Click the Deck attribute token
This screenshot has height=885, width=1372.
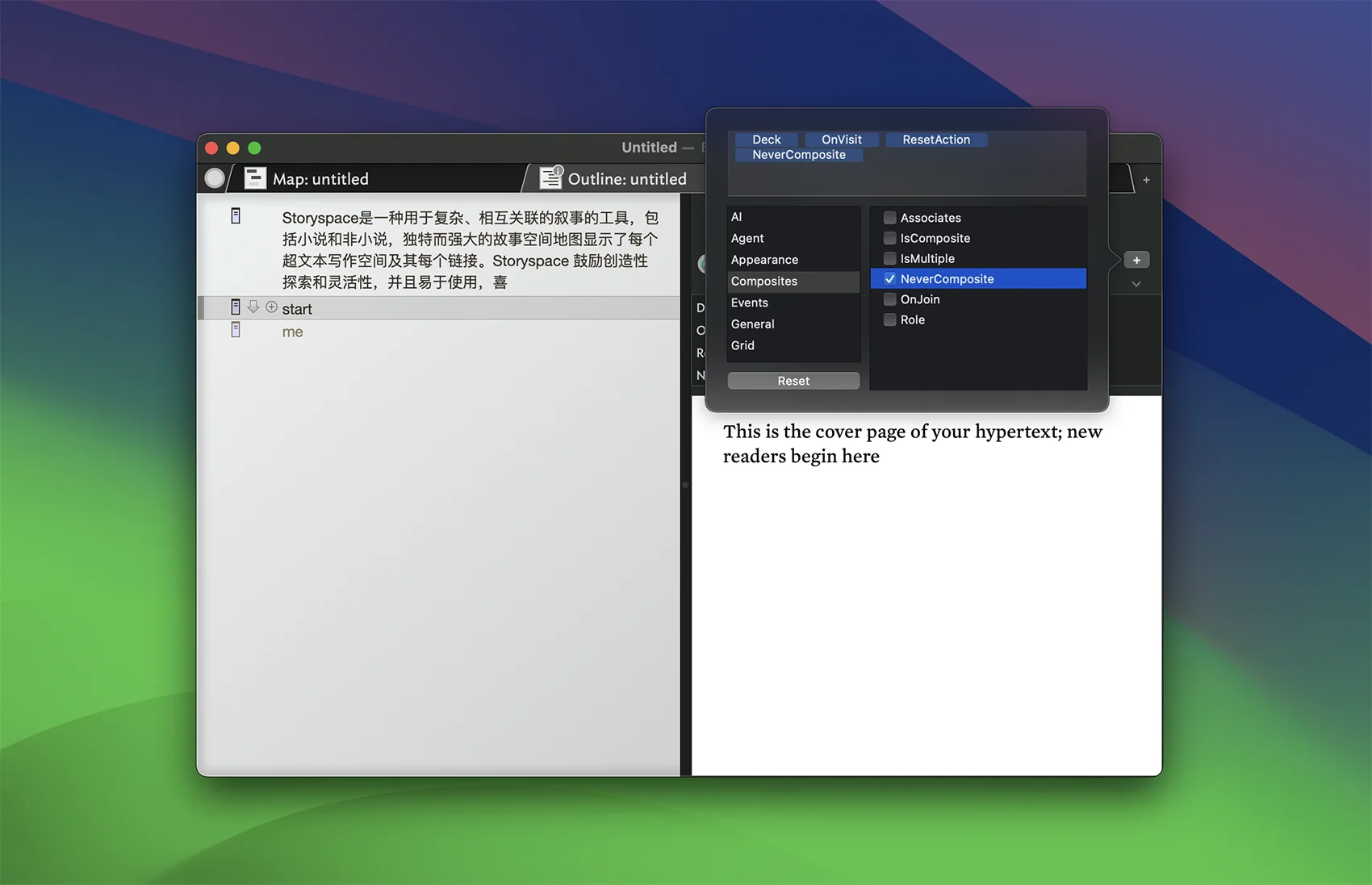[767, 140]
